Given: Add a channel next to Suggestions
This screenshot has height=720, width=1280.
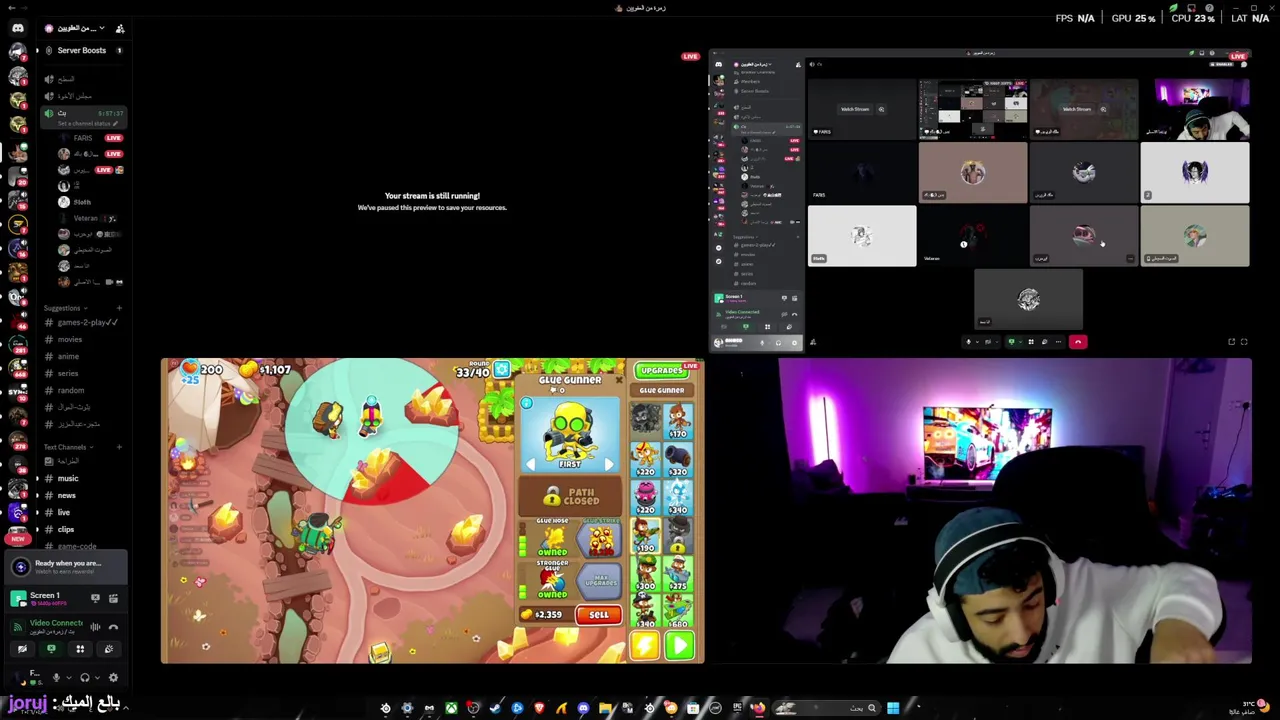Looking at the screenshot, I should pyautogui.click(x=119, y=308).
